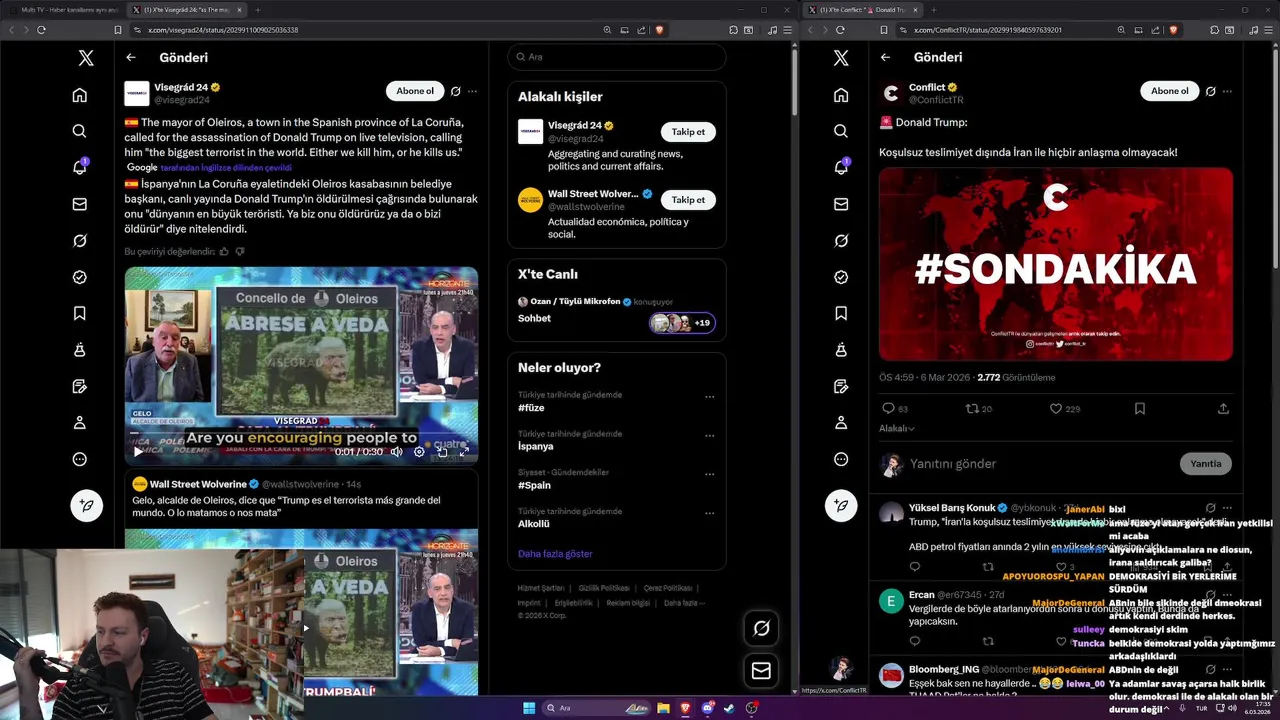Viewport: 1280px width, 720px height.
Task: Like the Conflict post with 229 likes
Action: click(1056, 409)
